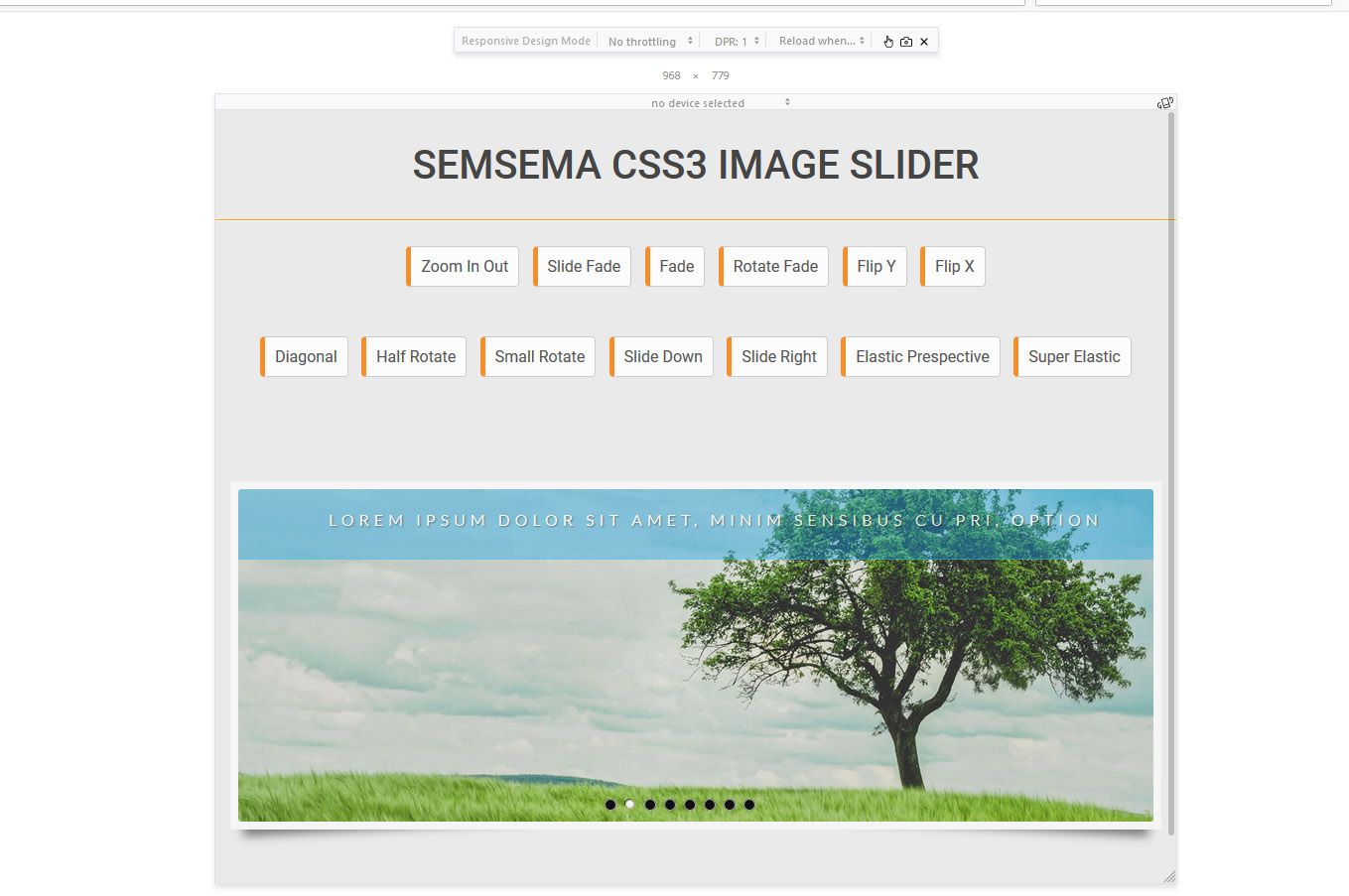The width and height of the screenshot is (1349, 896).
Task: Jump to the fourth slide dot
Action: [x=670, y=805]
